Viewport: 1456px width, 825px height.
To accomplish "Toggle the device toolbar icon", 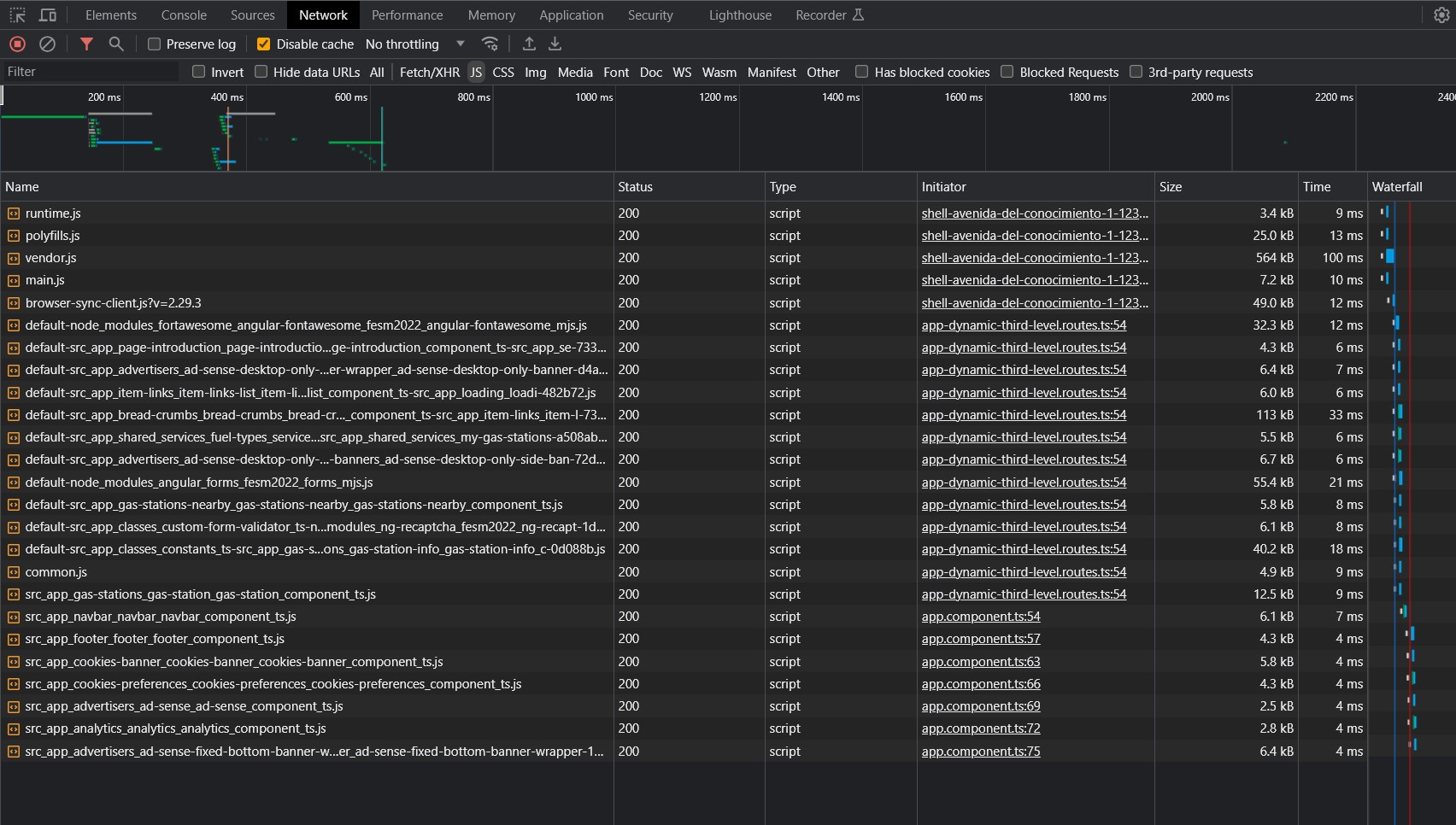I will (48, 15).
